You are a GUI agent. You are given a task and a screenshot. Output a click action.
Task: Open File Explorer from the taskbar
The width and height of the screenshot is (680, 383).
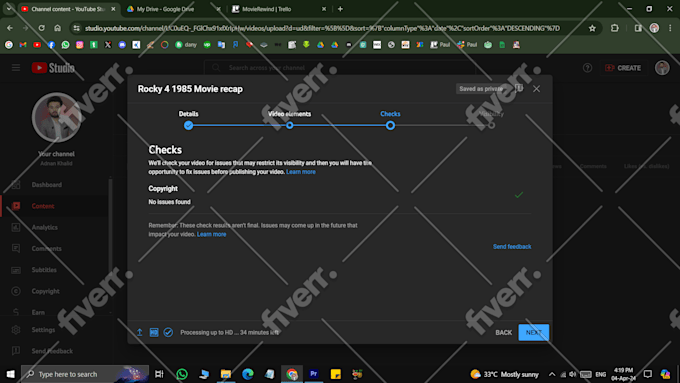tap(226, 374)
